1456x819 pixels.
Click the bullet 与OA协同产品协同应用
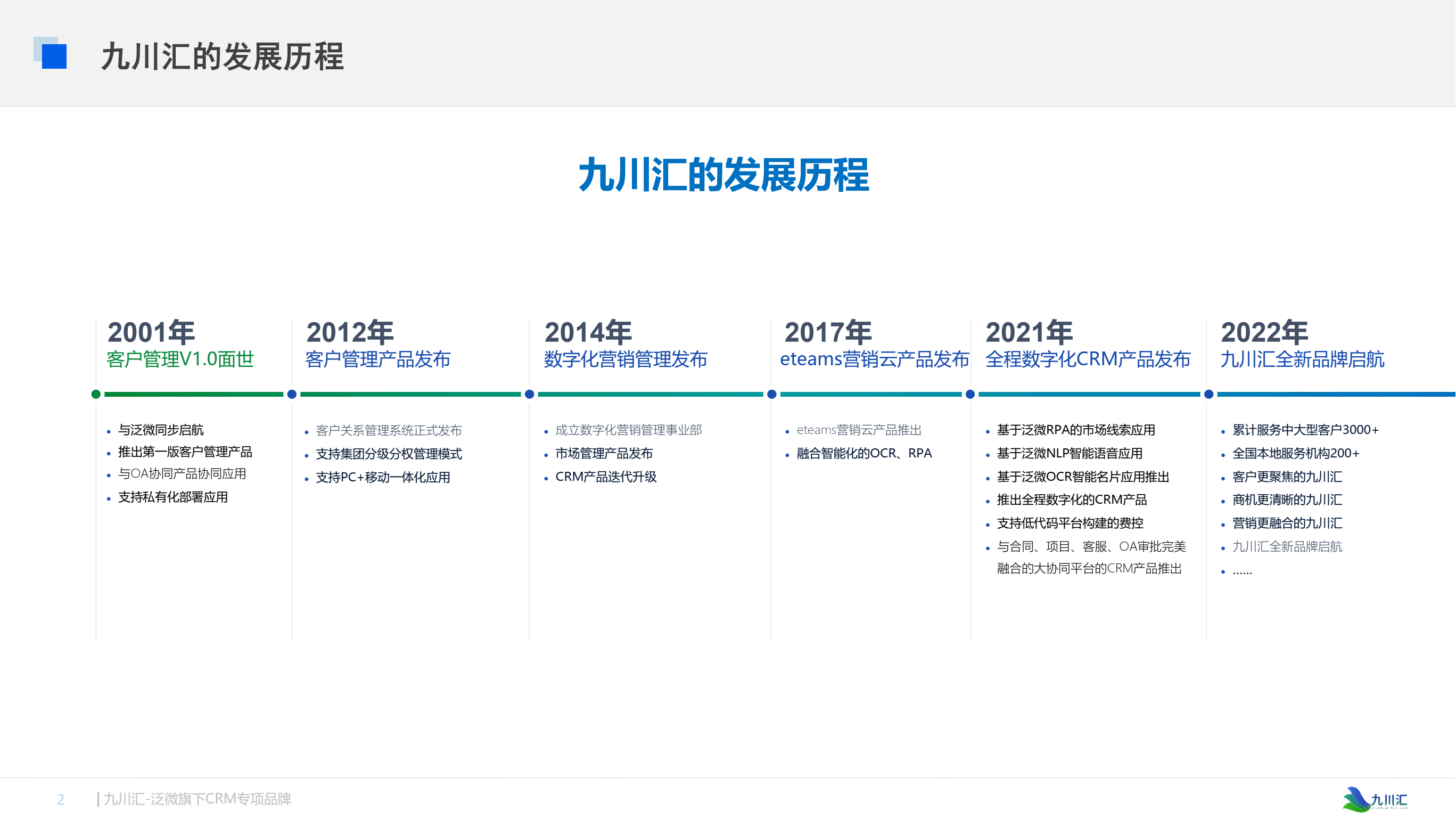[182, 474]
